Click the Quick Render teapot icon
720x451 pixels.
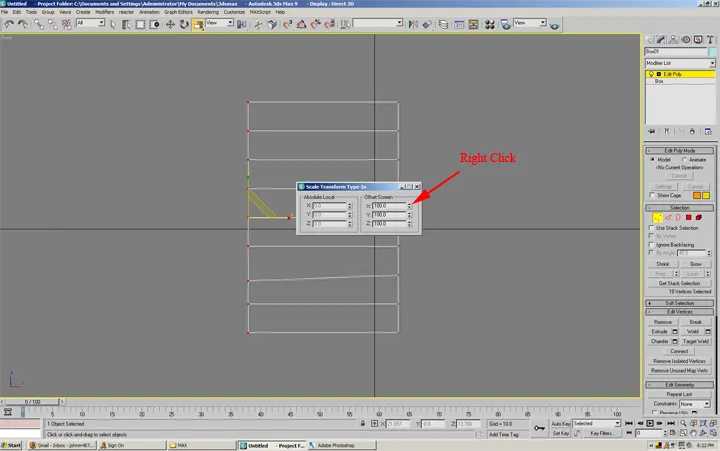point(554,25)
